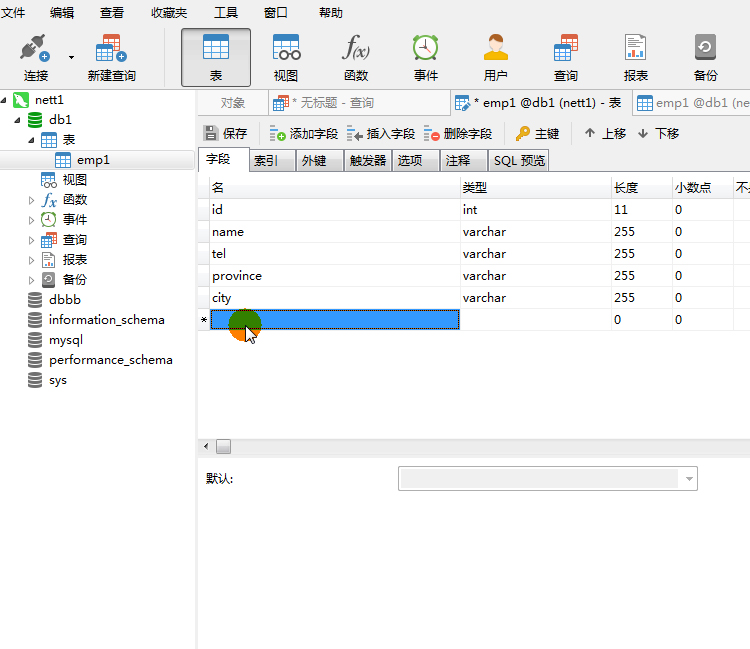Viewport: 750px width, 649px height.
Task: Click the 报表 report toolbar icon
Action: (x=636, y=56)
